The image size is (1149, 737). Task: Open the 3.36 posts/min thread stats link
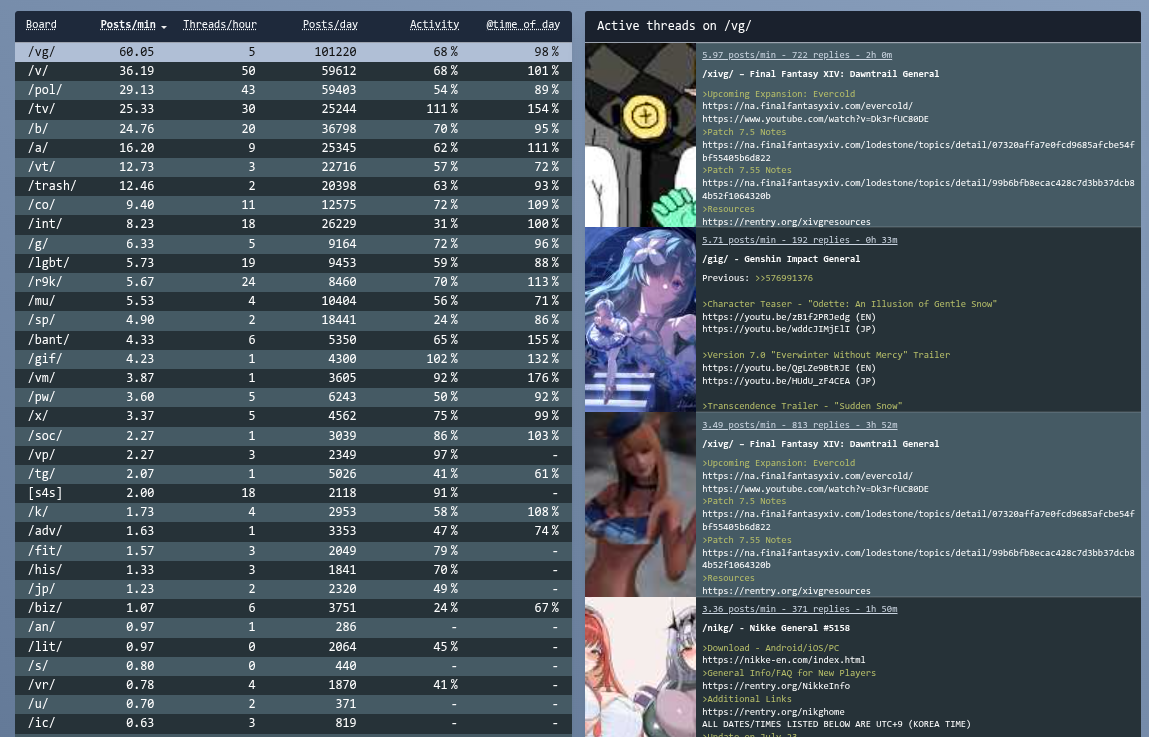click(799, 609)
